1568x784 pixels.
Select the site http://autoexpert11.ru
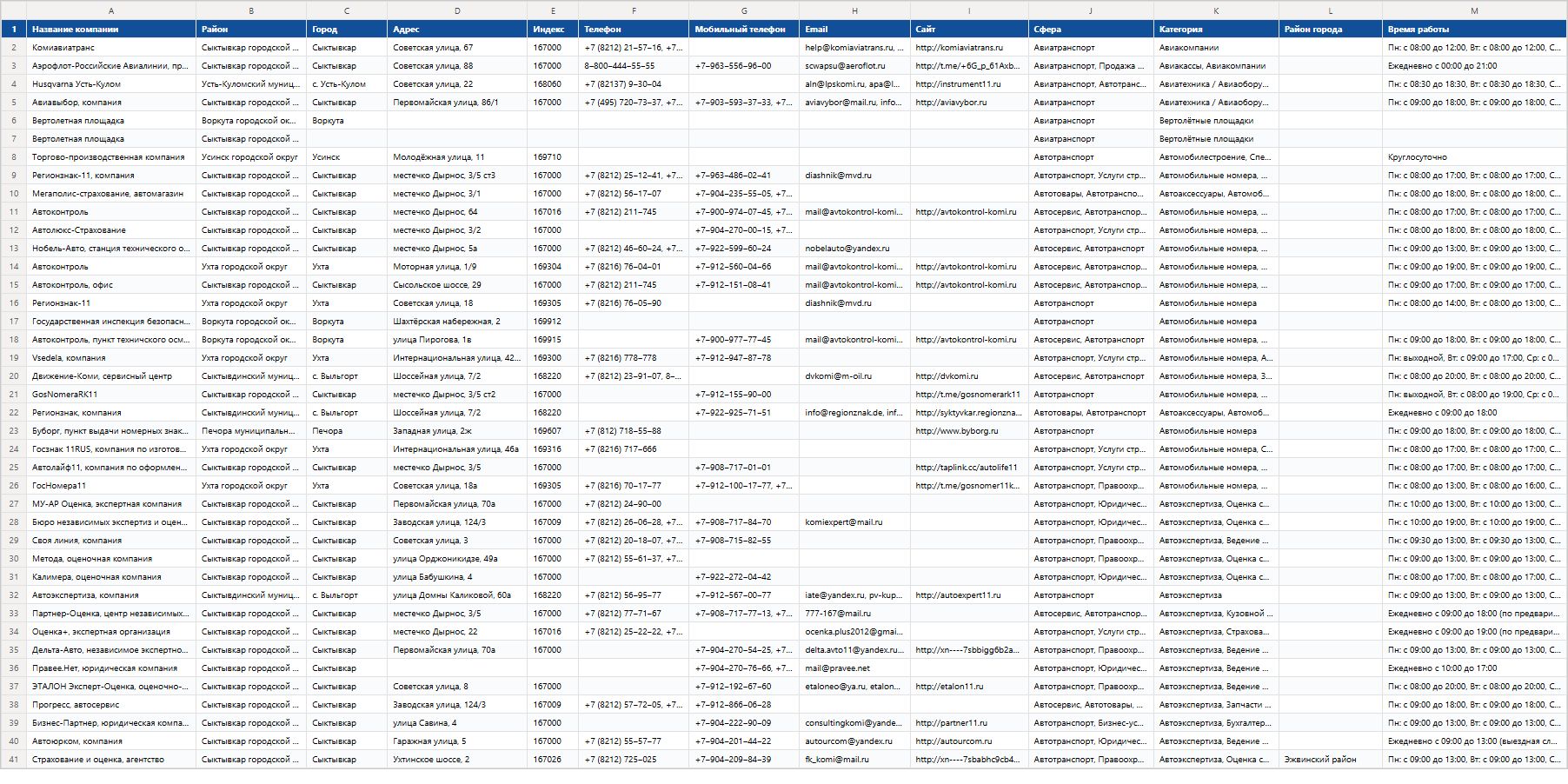pos(969,595)
